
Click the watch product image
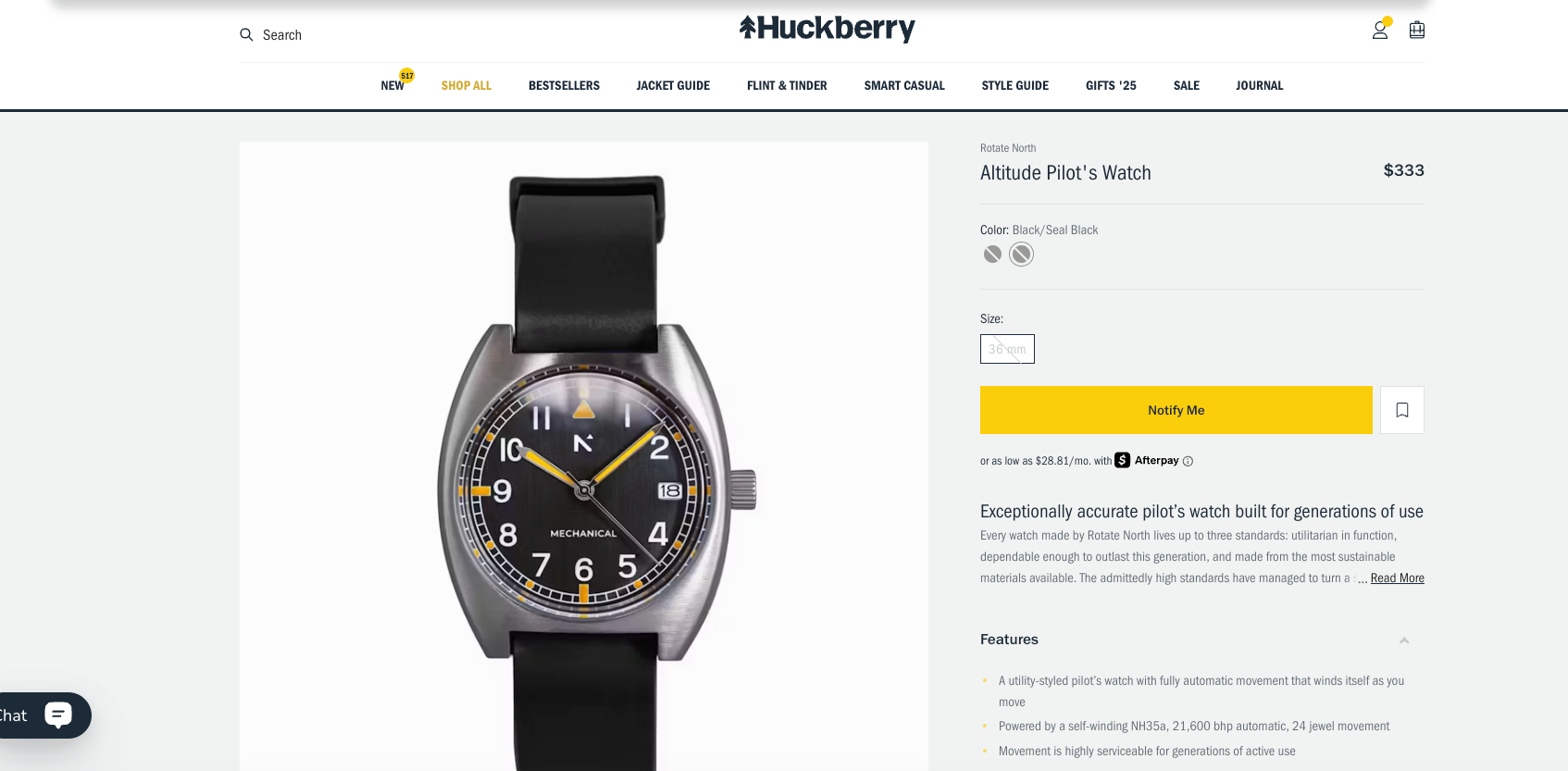(584, 456)
